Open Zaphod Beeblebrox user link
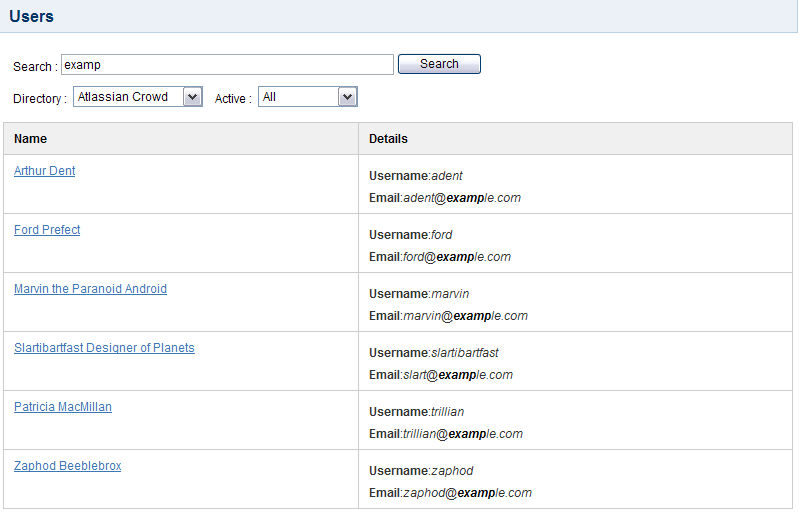Viewport: 799px width, 516px height. click(x=68, y=466)
